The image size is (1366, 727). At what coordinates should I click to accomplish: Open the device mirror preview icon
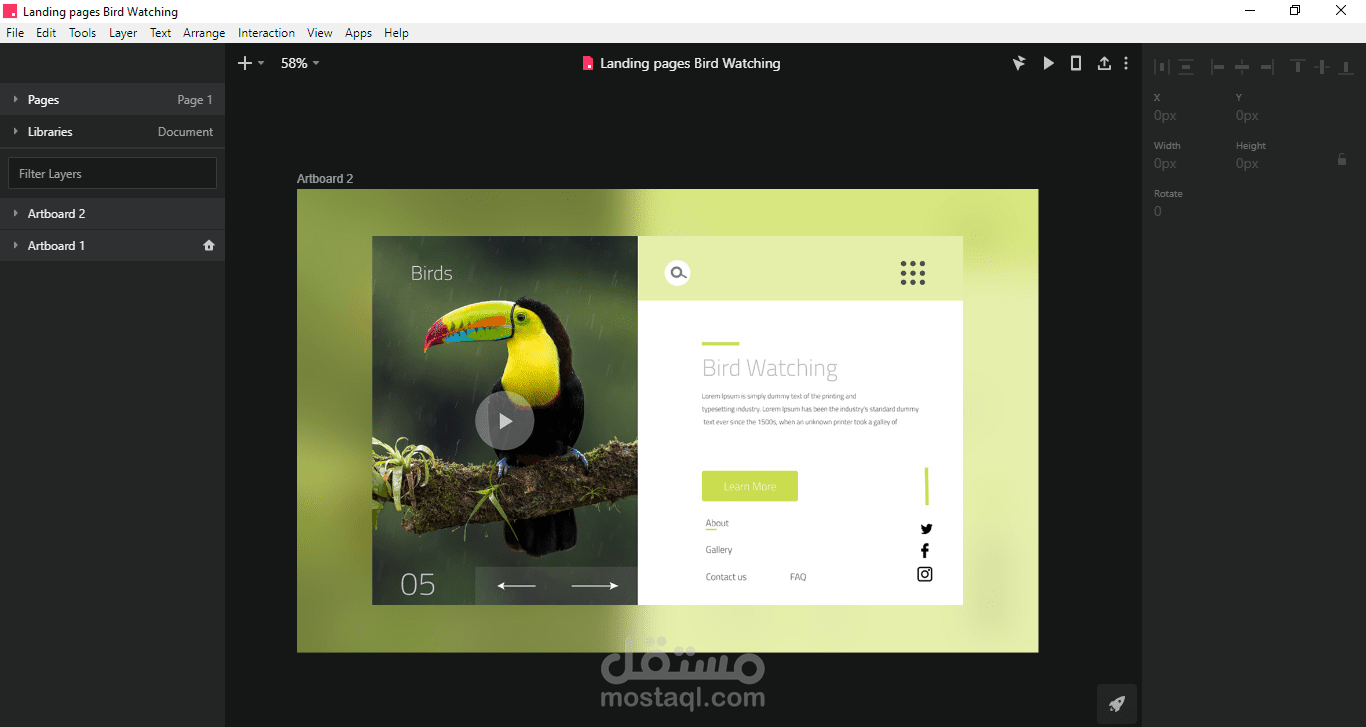[1076, 63]
